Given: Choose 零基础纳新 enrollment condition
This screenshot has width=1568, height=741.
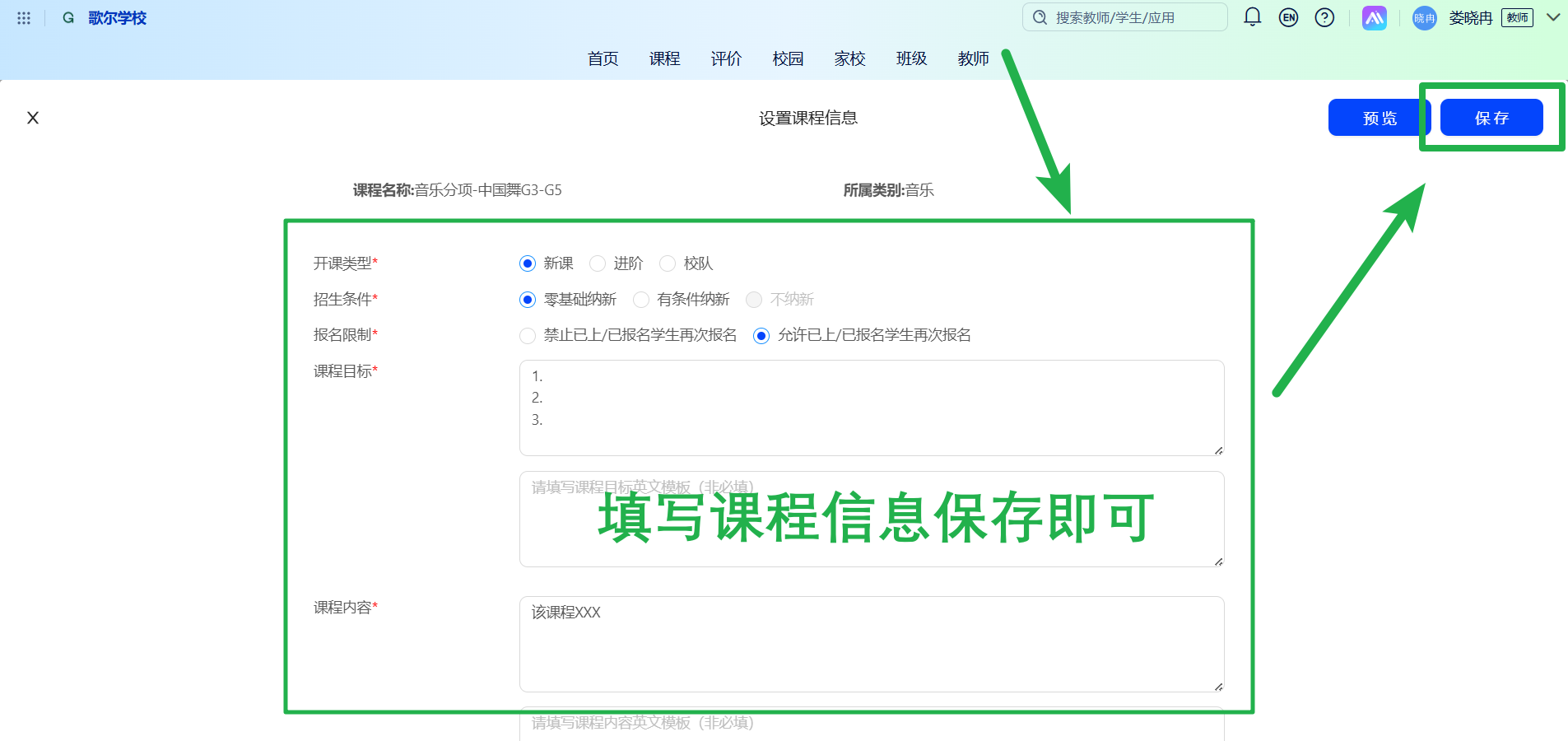Looking at the screenshot, I should tap(528, 300).
